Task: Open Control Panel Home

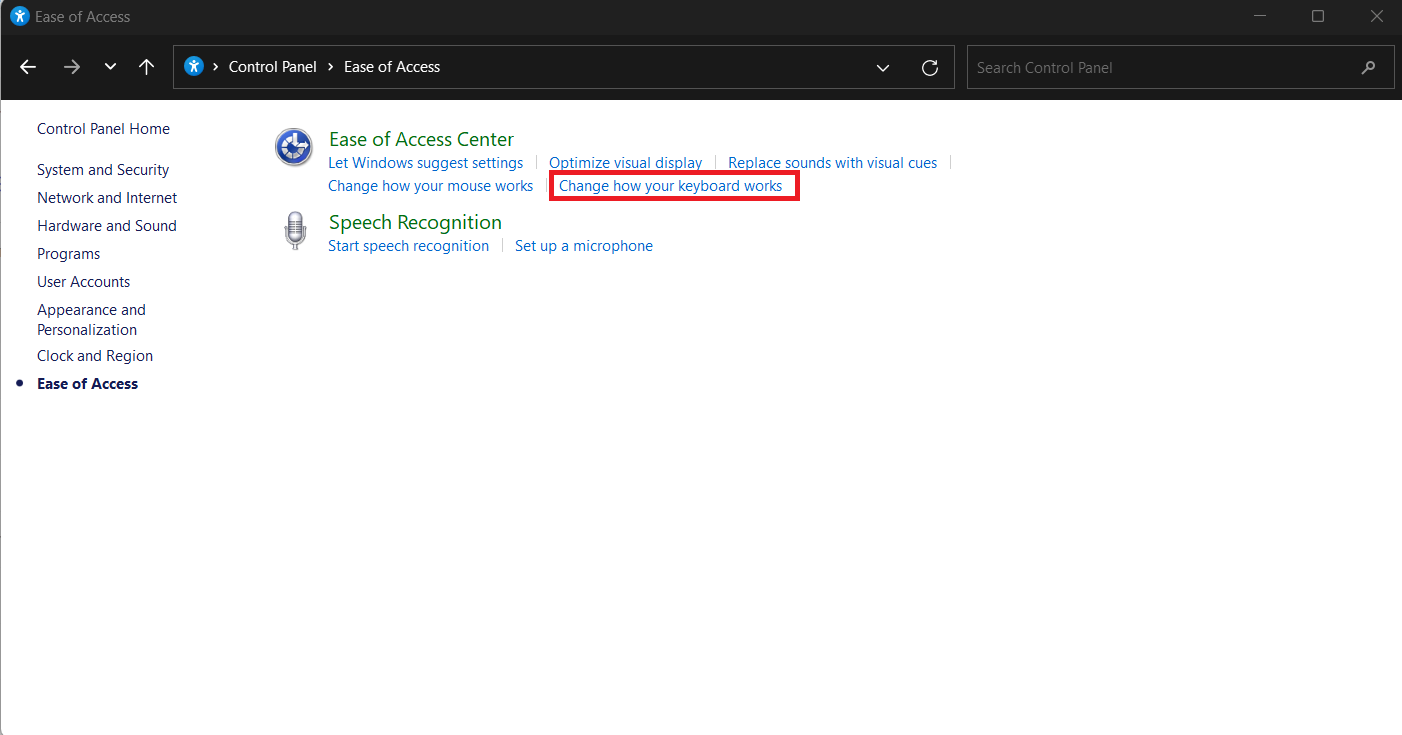Action: tap(103, 129)
